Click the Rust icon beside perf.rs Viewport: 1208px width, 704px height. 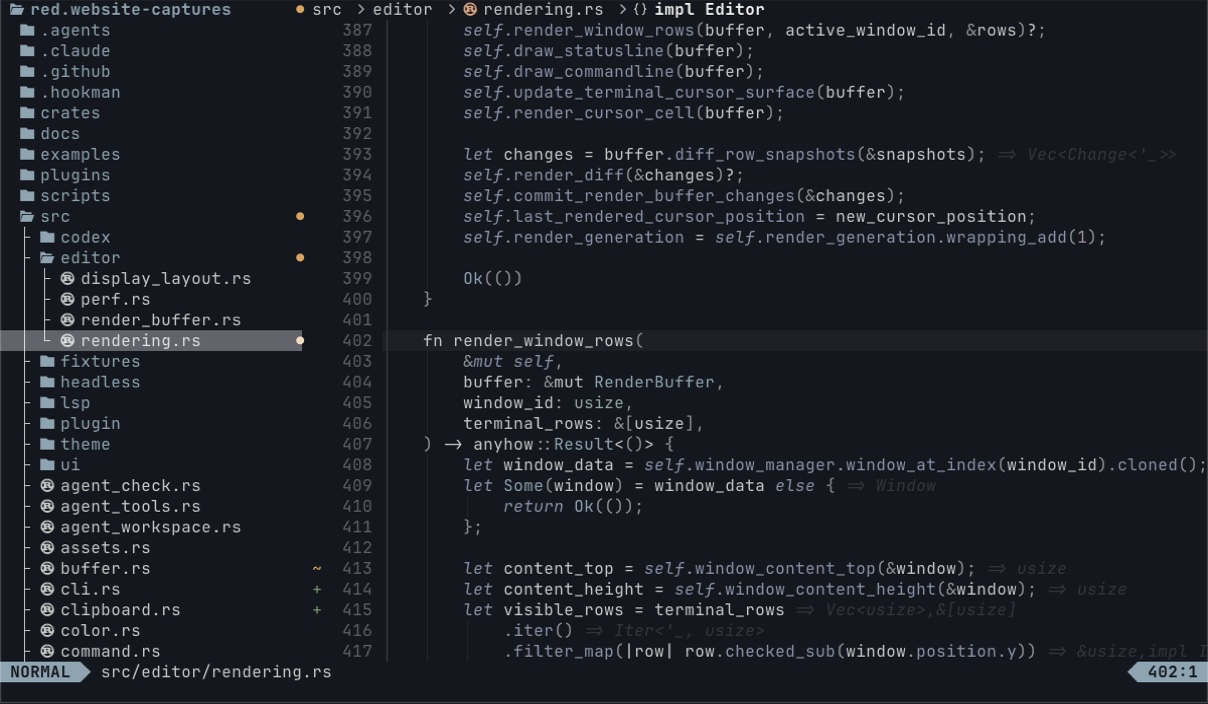tap(67, 299)
